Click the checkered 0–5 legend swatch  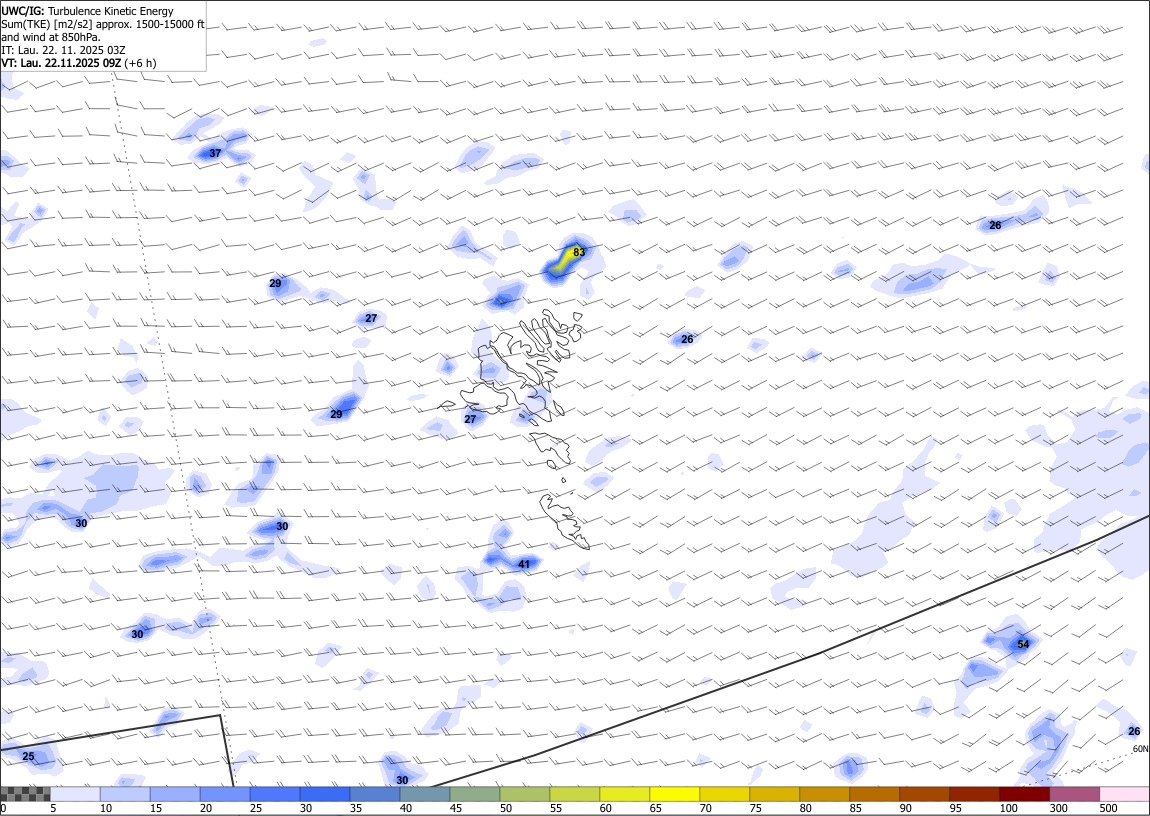tap(26, 794)
